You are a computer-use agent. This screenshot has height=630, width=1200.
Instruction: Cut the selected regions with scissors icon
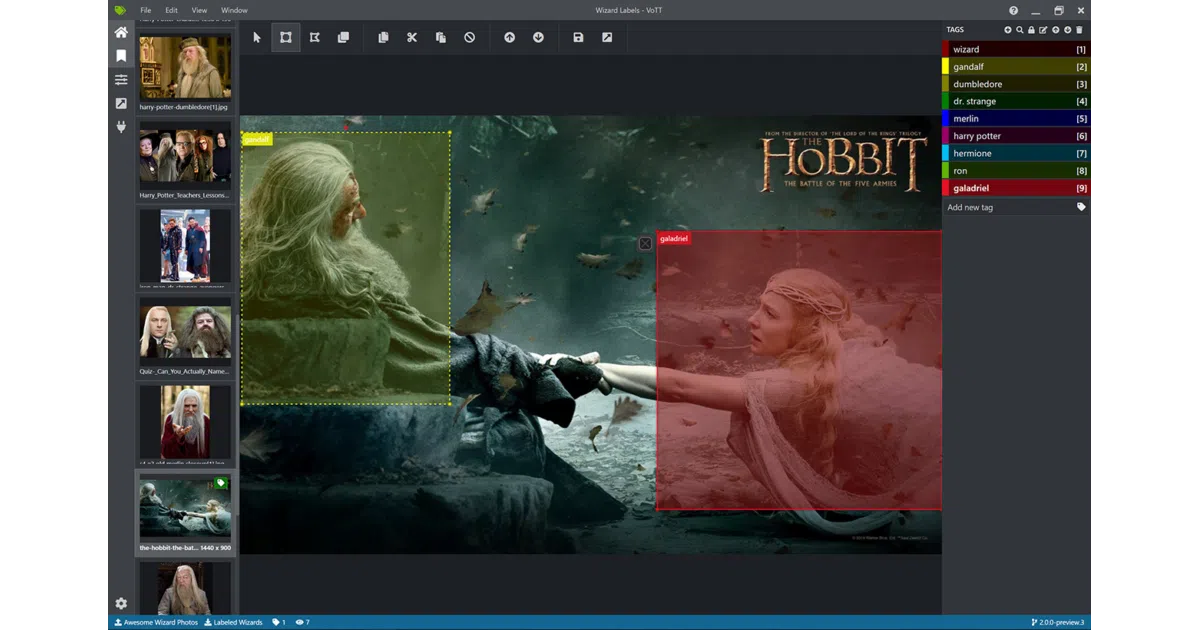coord(412,38)
